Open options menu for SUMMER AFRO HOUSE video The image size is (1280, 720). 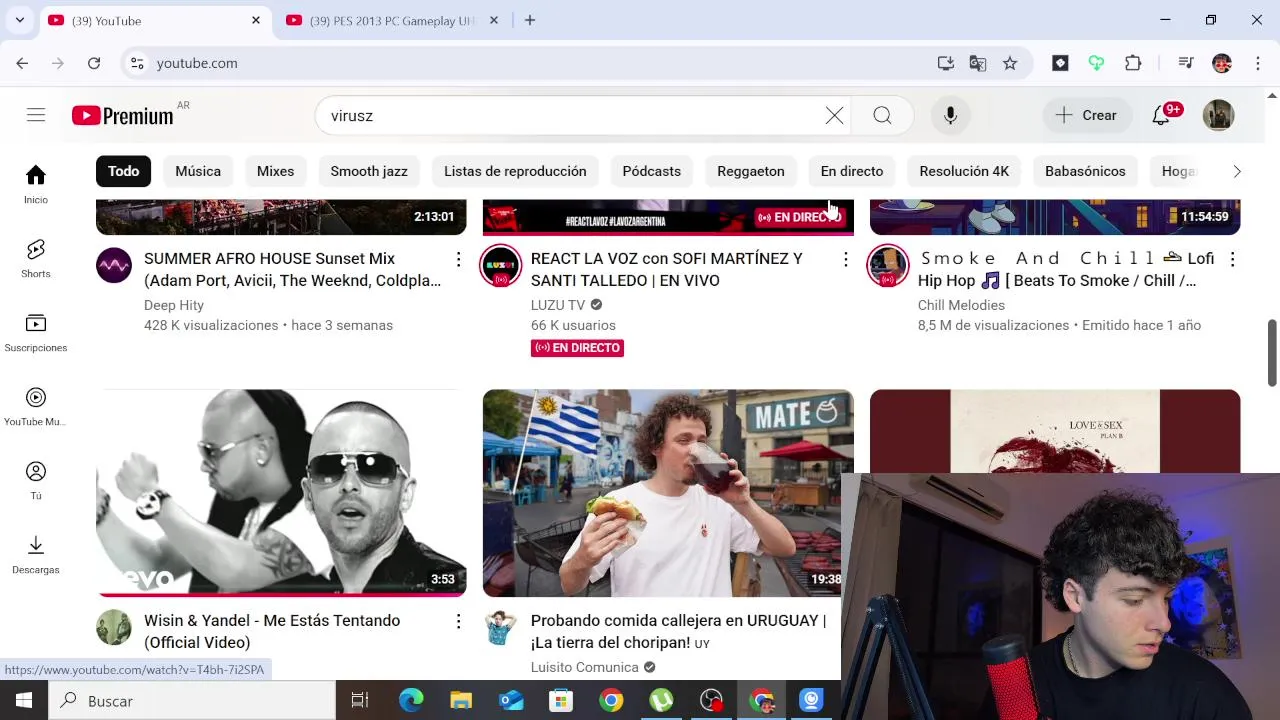[x=458, y=260]
